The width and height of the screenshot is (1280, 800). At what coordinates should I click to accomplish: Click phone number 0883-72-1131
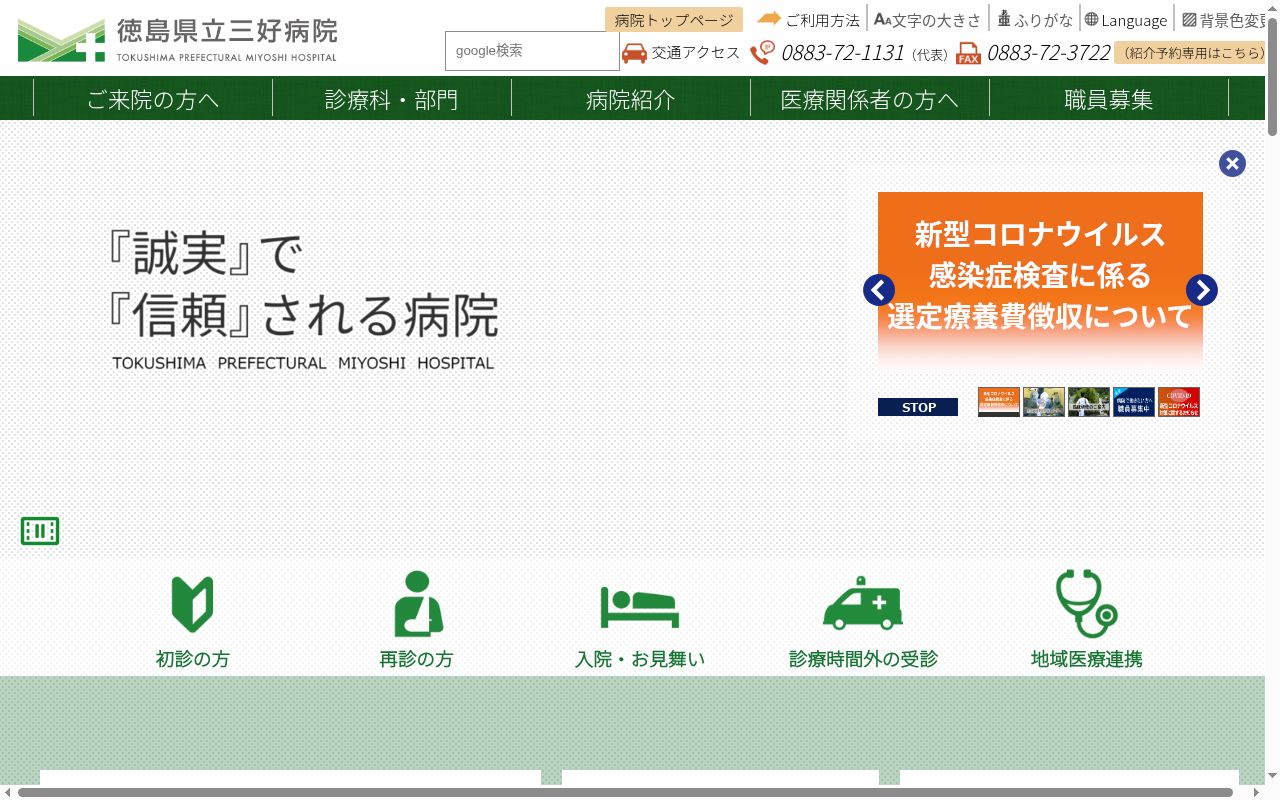842,53
